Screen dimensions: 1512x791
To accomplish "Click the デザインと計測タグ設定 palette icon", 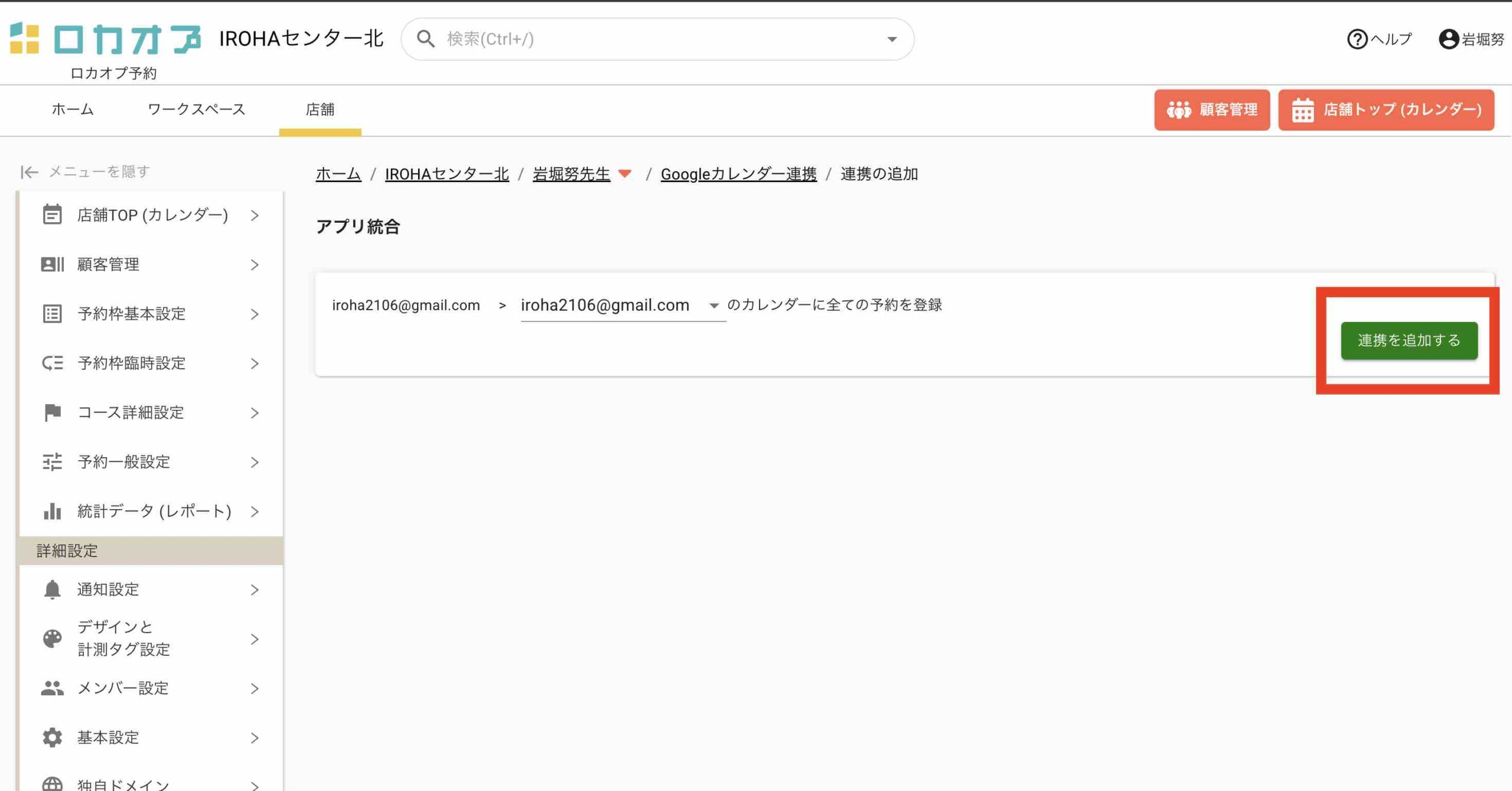I will 52,639.
